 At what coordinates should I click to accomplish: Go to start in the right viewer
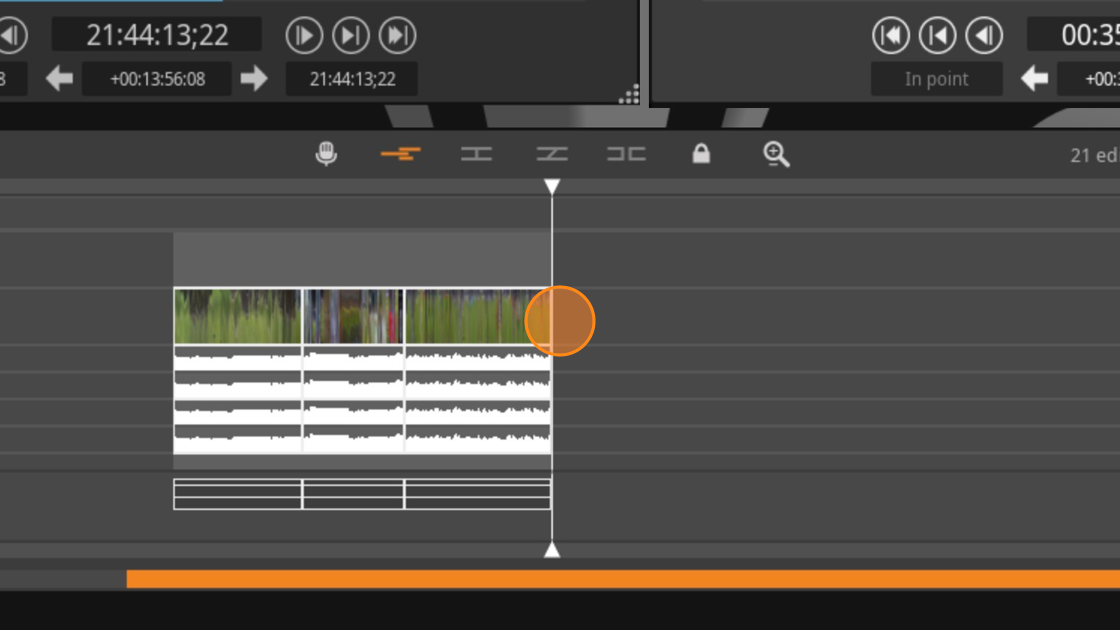click(891, 35)
